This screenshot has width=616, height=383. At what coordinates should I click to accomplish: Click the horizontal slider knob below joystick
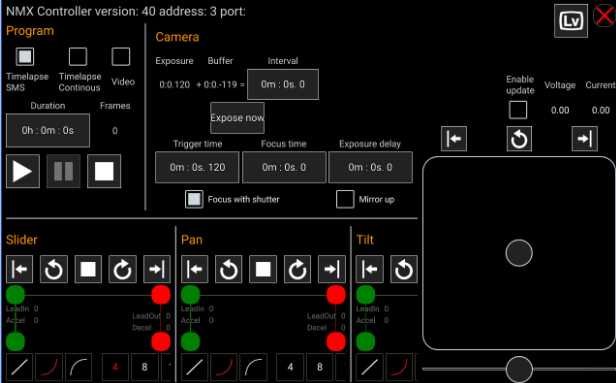pyautogui.click(x=519, y=369)
